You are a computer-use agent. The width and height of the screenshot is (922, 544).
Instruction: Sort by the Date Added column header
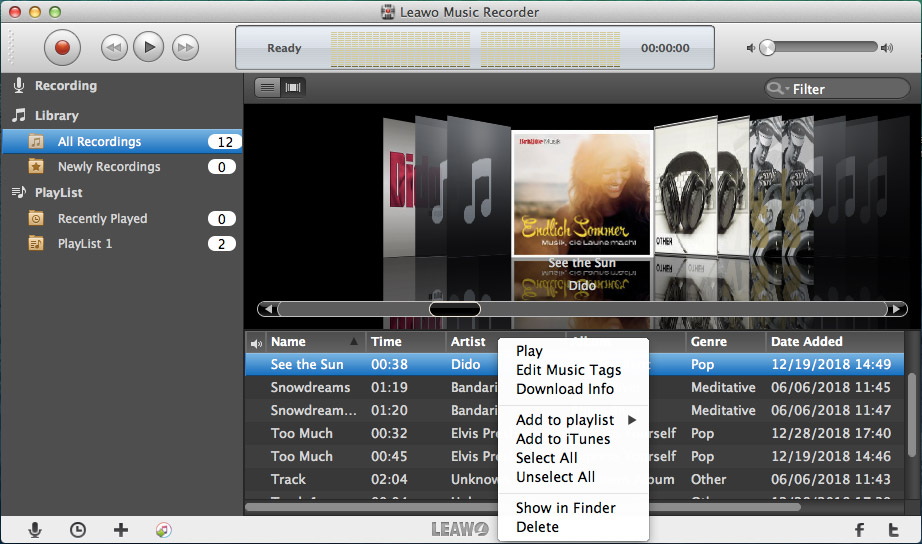(834, 342)
